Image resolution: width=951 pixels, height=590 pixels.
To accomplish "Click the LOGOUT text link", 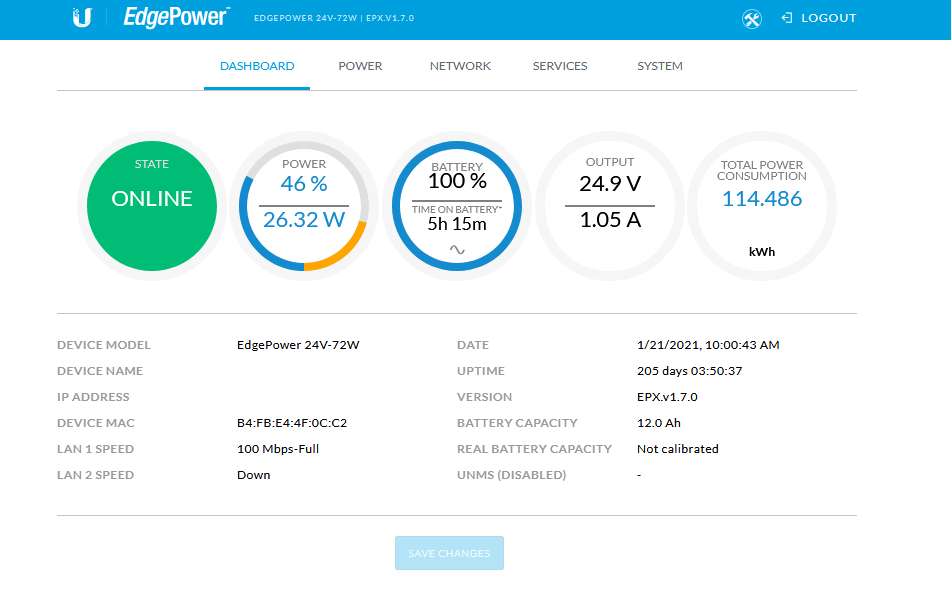I will (828, 18).
